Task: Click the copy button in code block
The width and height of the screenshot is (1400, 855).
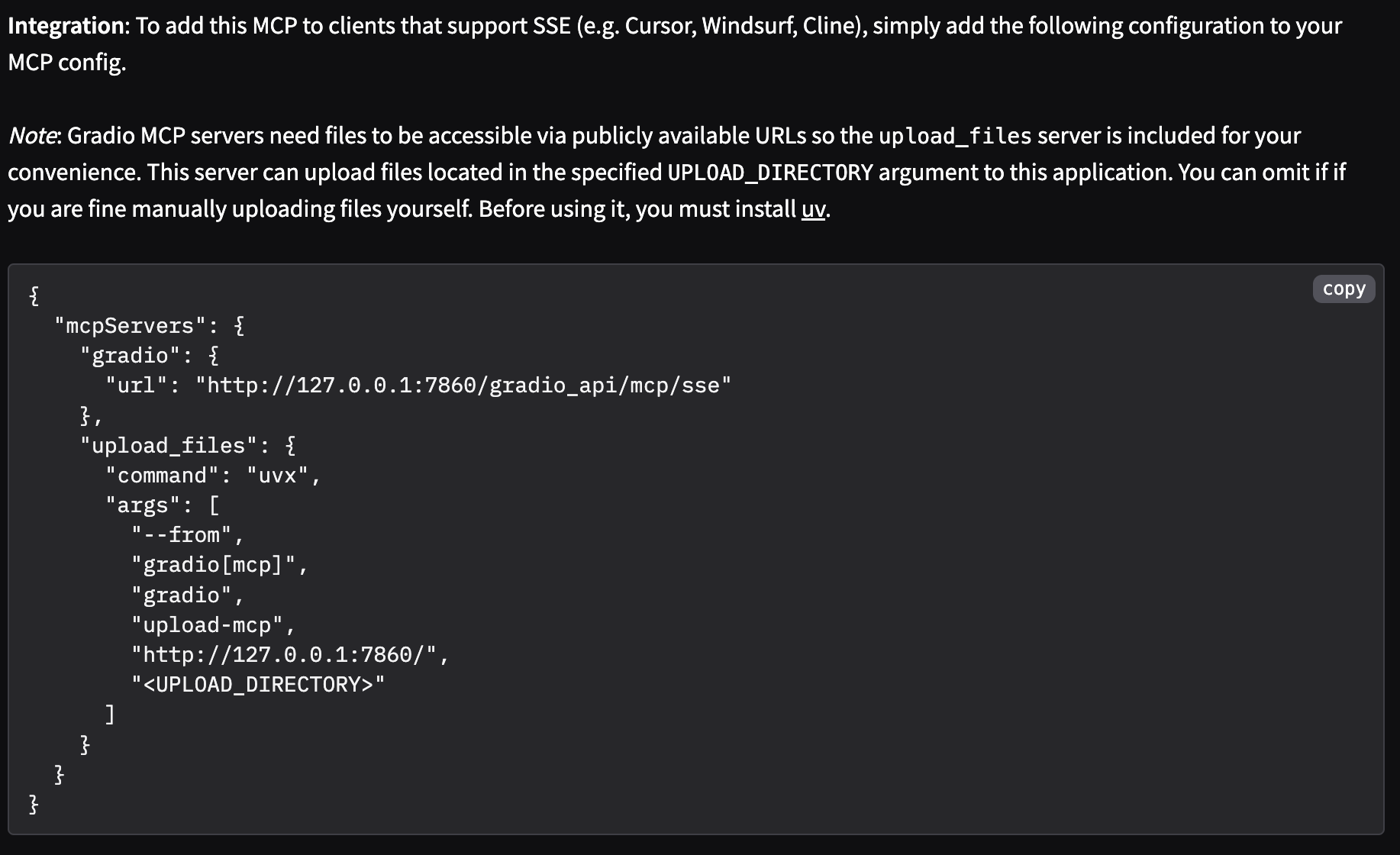Action: pos(1344,289)
